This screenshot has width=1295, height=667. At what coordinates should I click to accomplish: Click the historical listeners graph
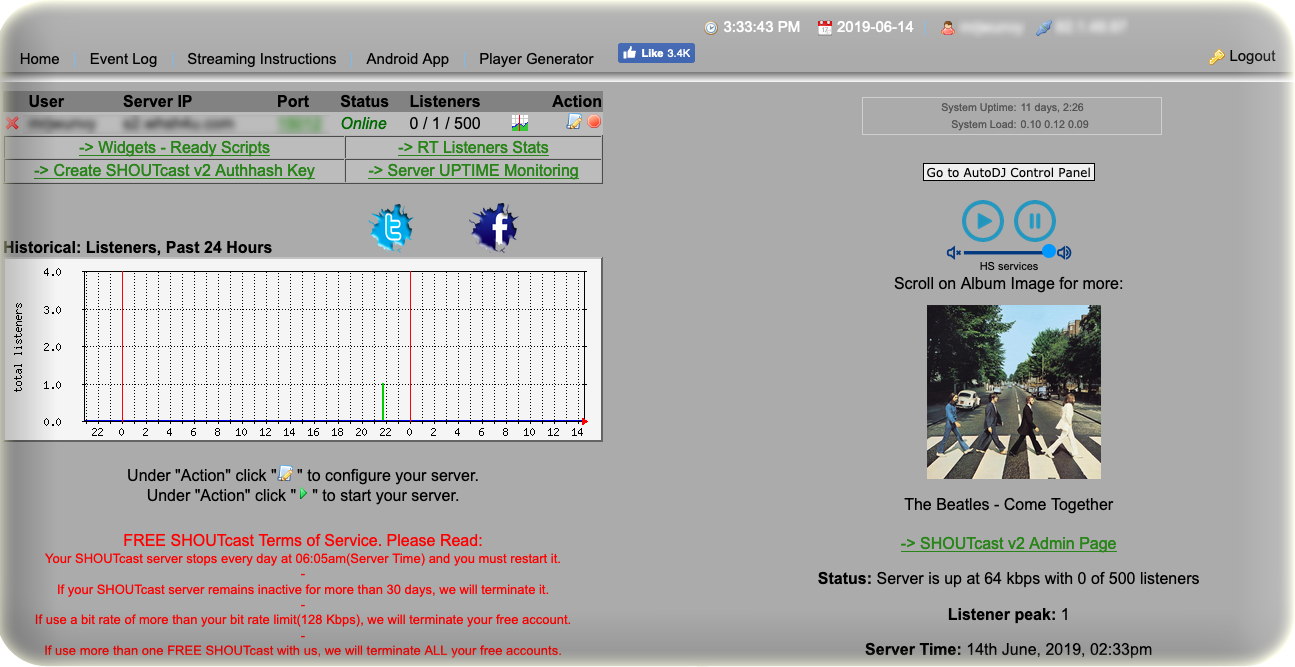(303, 348)
